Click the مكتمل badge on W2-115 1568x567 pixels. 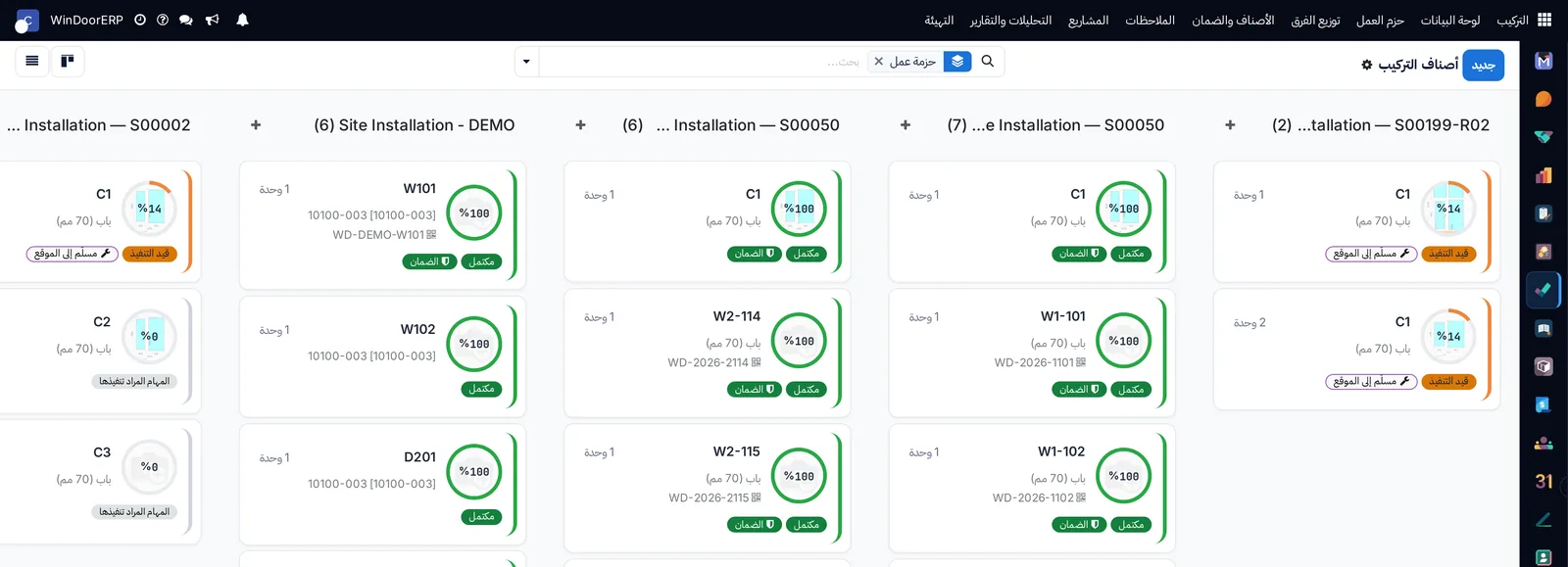[807, 525]
